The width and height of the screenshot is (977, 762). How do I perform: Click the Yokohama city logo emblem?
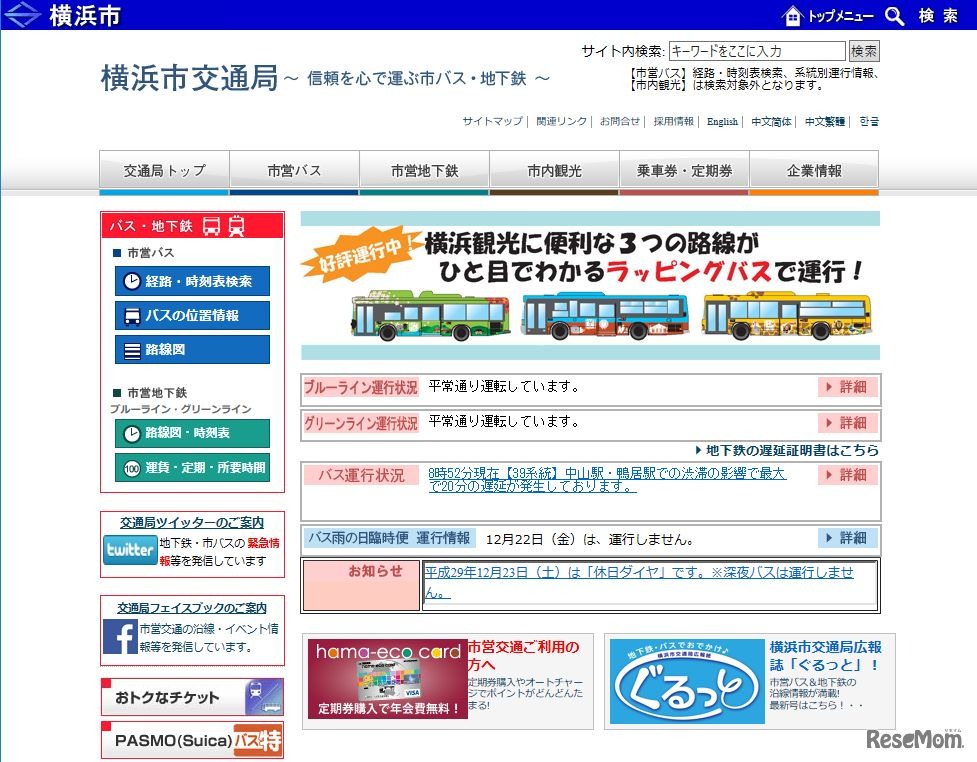(22, 14)
